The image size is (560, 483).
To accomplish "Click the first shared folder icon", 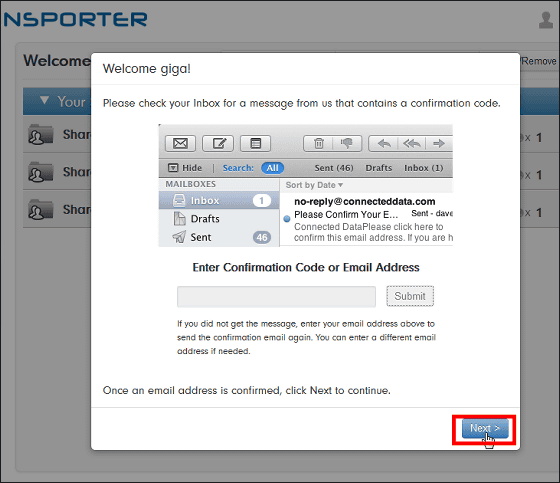I will coord(40,135).
